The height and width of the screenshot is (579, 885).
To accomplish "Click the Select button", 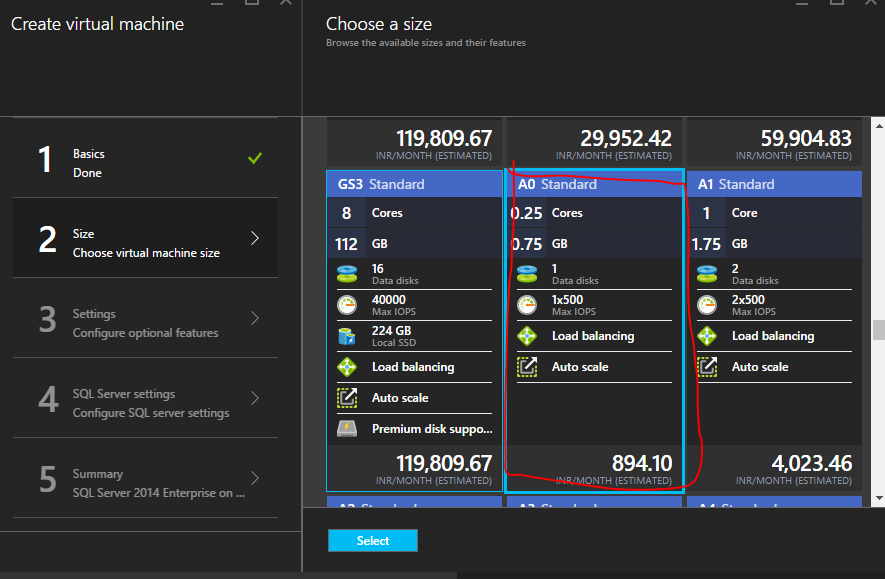I will [x=373, y=541].
